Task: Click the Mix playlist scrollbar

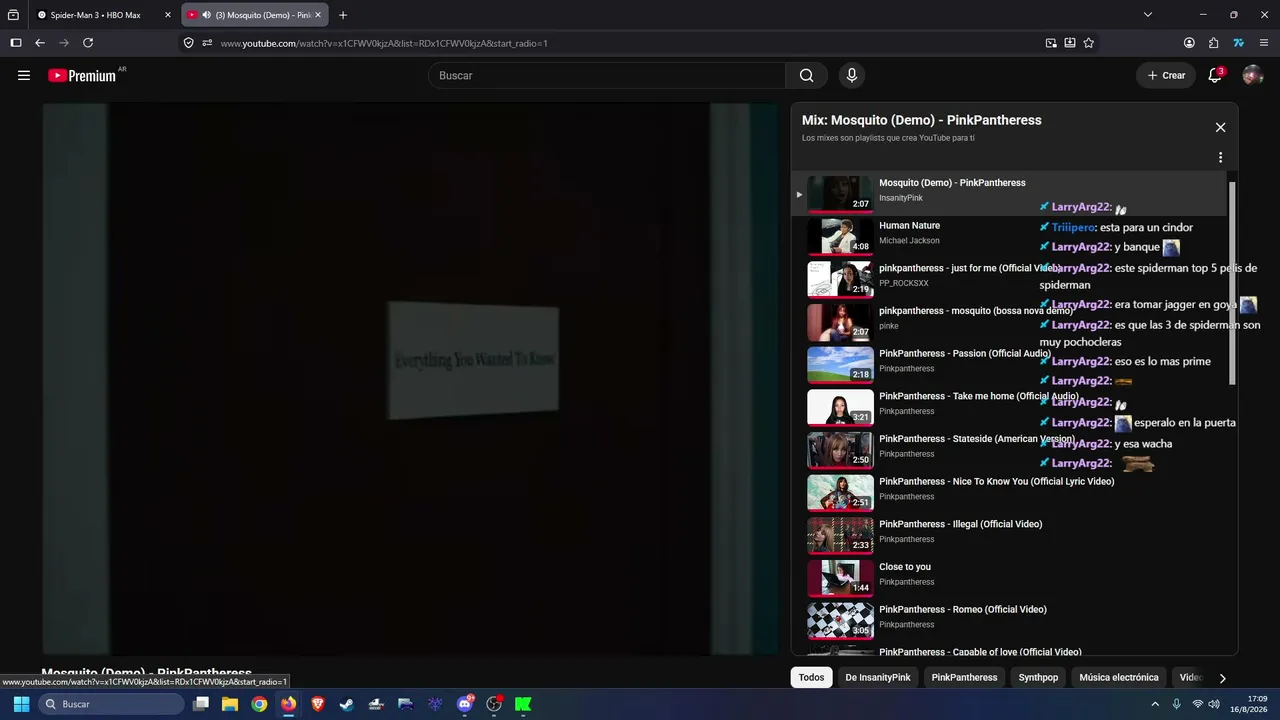Action: pos(1232,283)
